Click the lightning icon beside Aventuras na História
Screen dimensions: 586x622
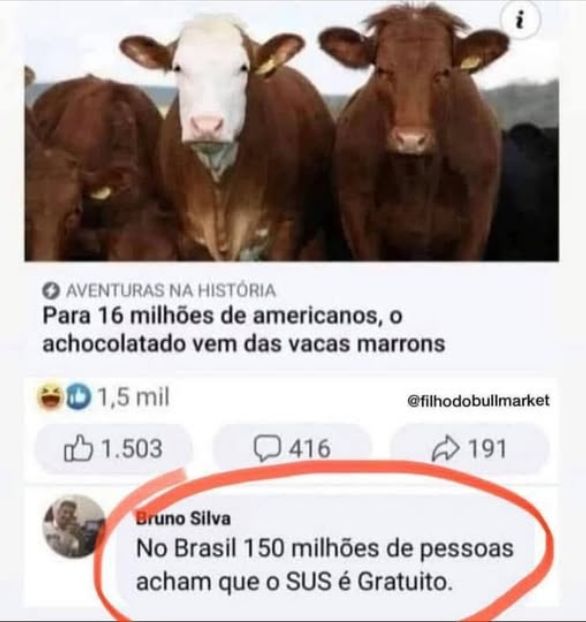tap(50, 292)
